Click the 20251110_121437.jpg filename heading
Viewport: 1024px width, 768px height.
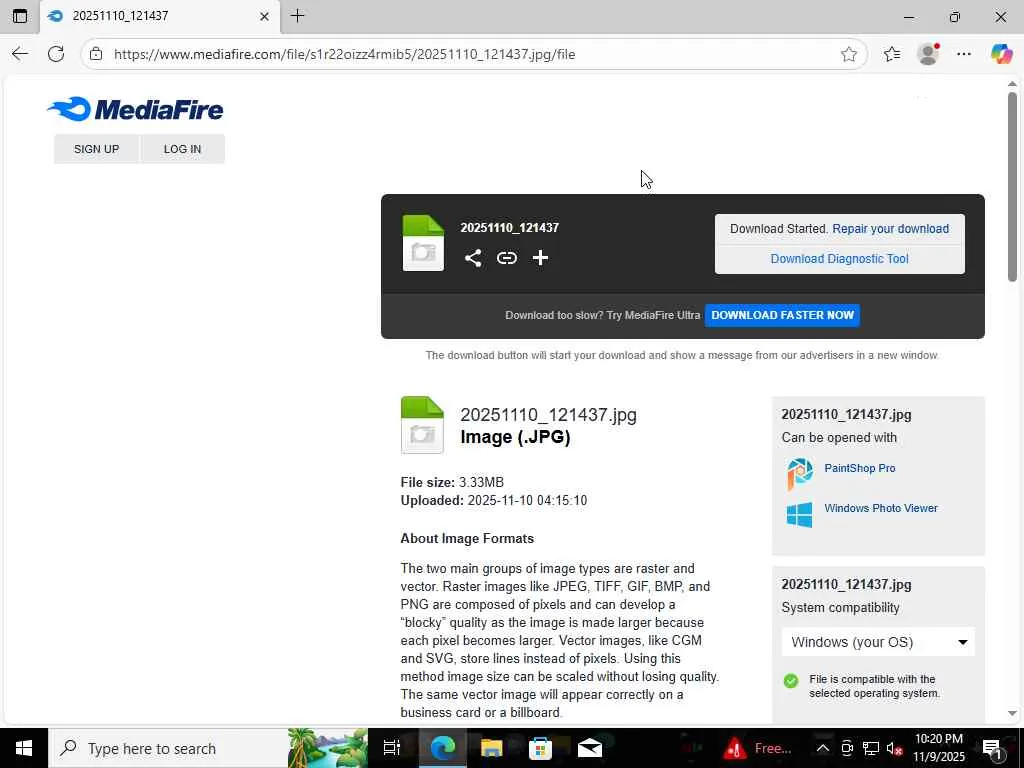[x=549, y=415]
